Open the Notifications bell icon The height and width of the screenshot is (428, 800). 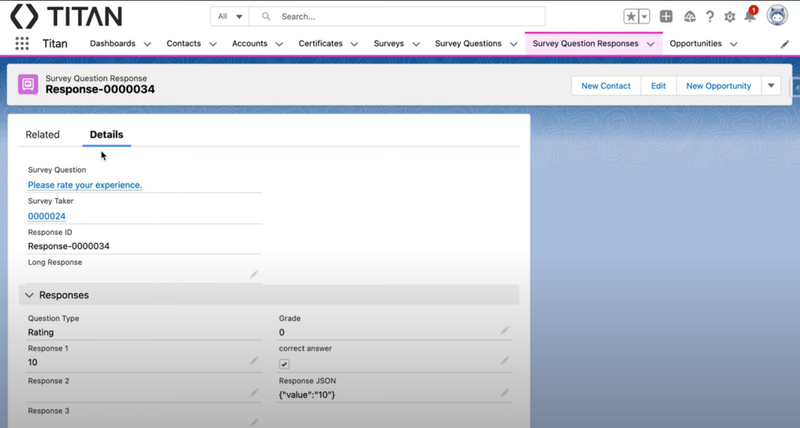pos(750,16)
